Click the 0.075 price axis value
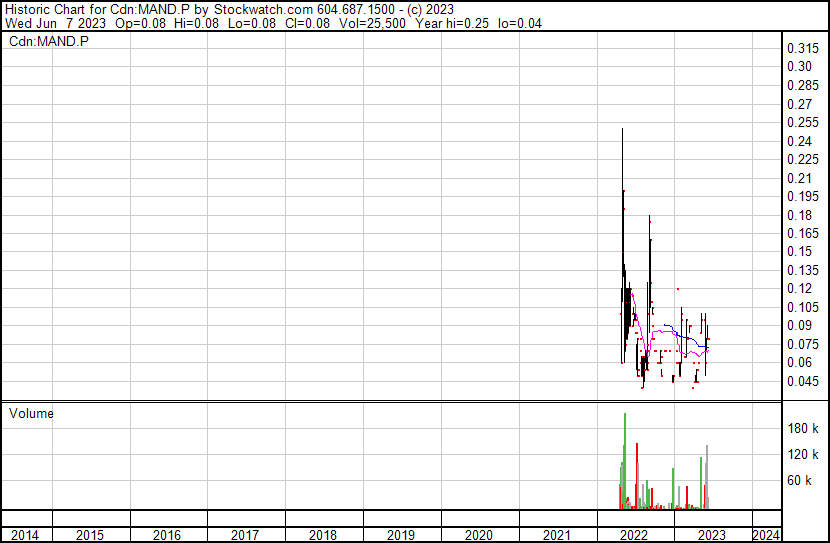Image resolution: width=830 pixels, height=543 pixels. point(802,345)
